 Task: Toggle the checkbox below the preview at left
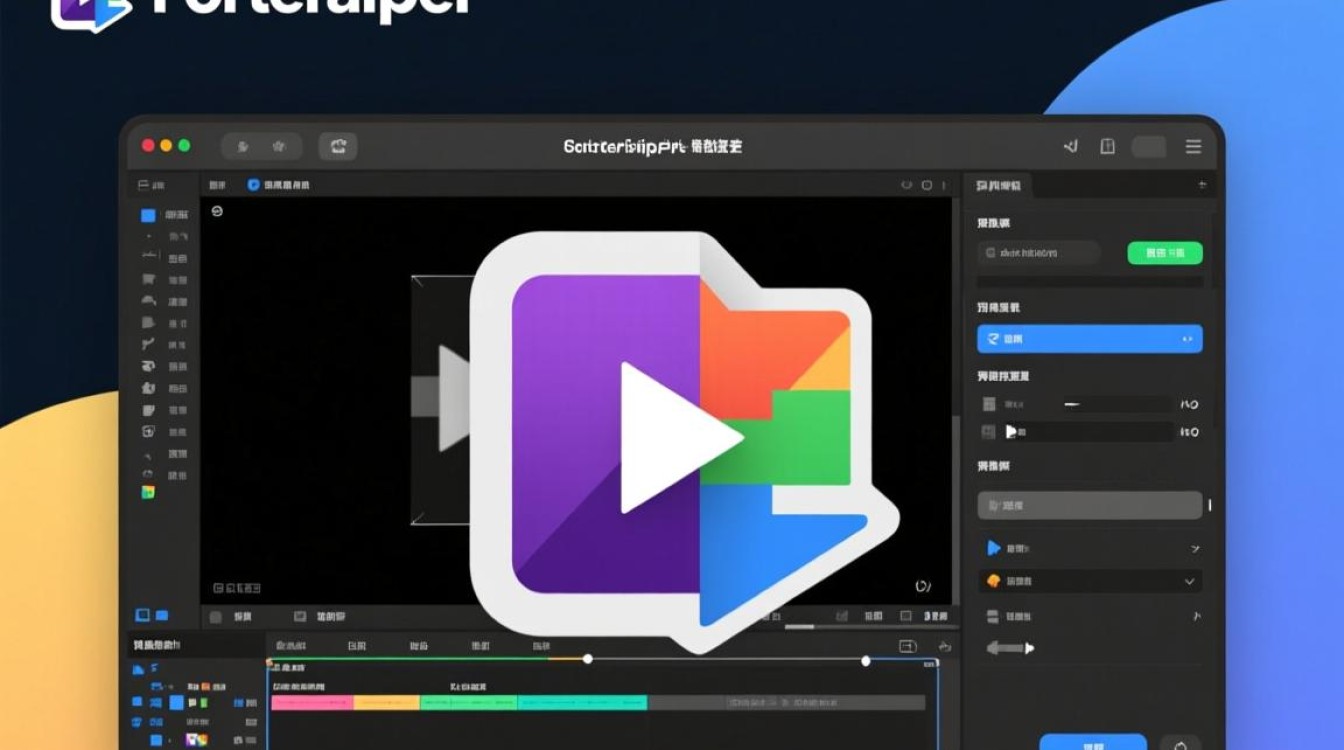pyautogui.click(x=214, y=617)
